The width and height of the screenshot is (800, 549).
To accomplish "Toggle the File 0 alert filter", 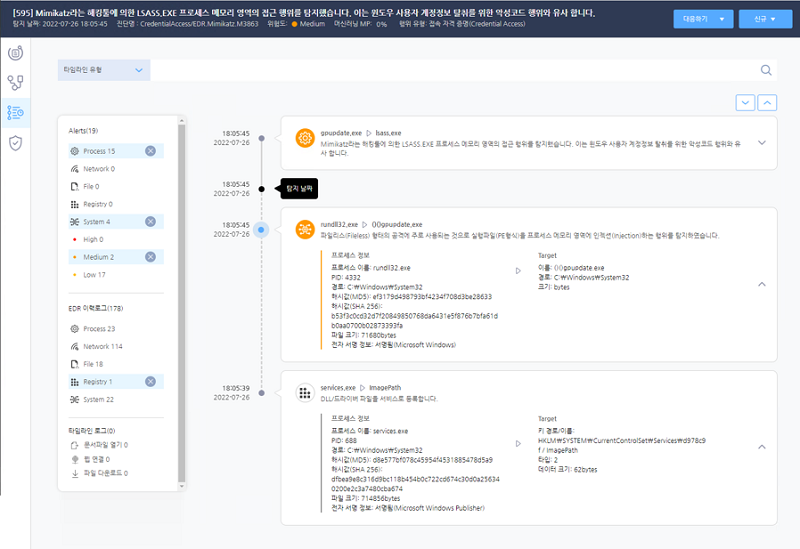I will [x=116, y=186].
